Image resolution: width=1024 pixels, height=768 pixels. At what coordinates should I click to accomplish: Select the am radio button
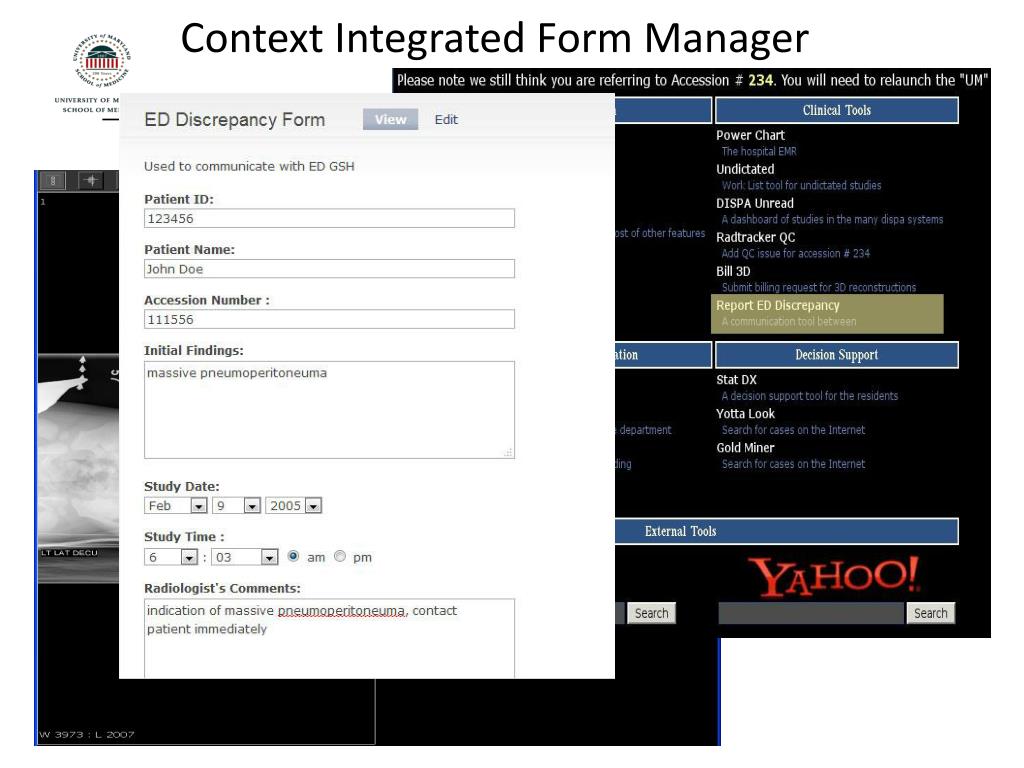(x=293, y=556)
